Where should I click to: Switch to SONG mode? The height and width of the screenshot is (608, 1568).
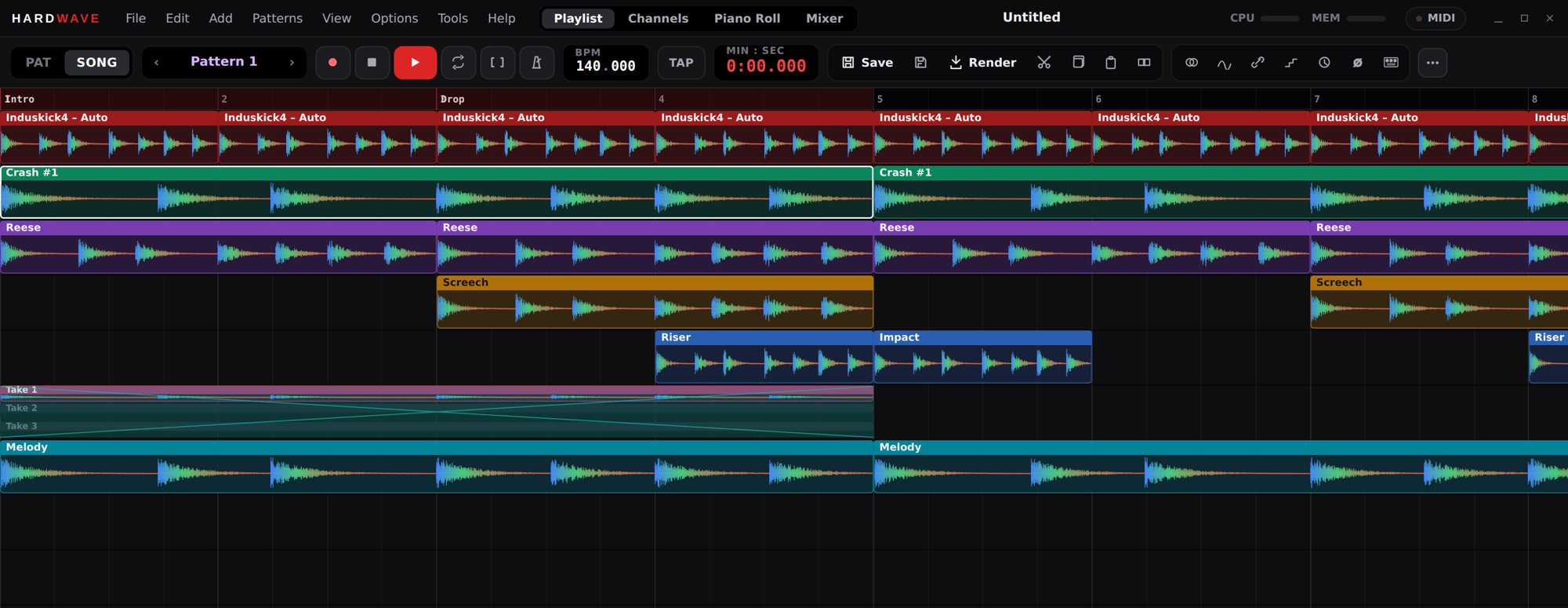point(96,63)
